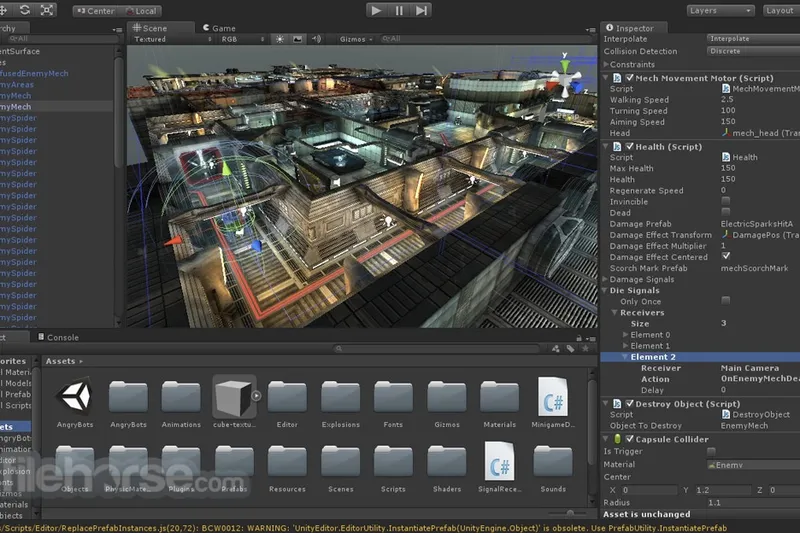This screenshot has height=533, width=800.
Task: Toggle the Dead checkbox
Action: tap(726, 212)
